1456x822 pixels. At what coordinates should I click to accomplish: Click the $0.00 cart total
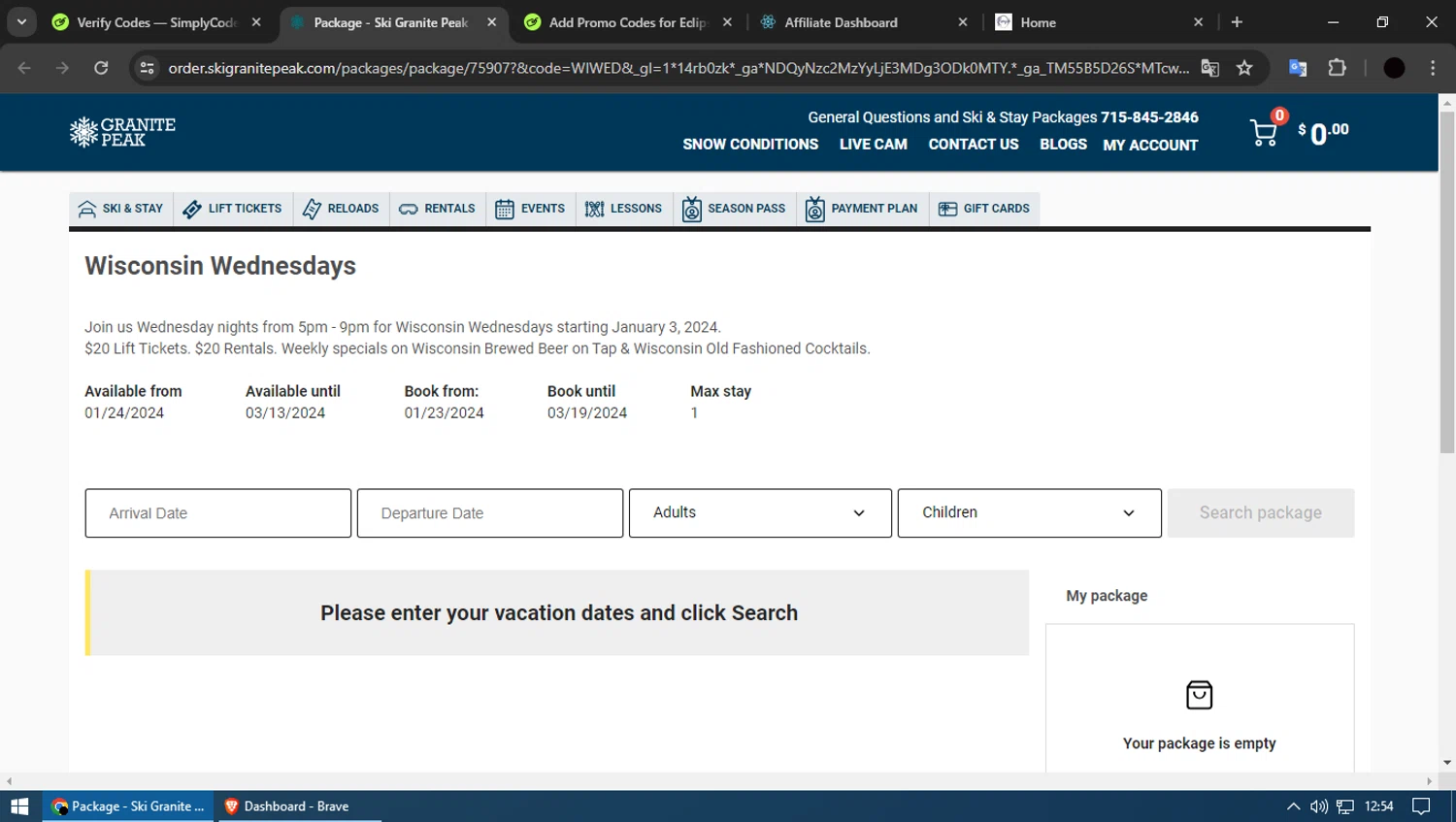[1323, 133]
